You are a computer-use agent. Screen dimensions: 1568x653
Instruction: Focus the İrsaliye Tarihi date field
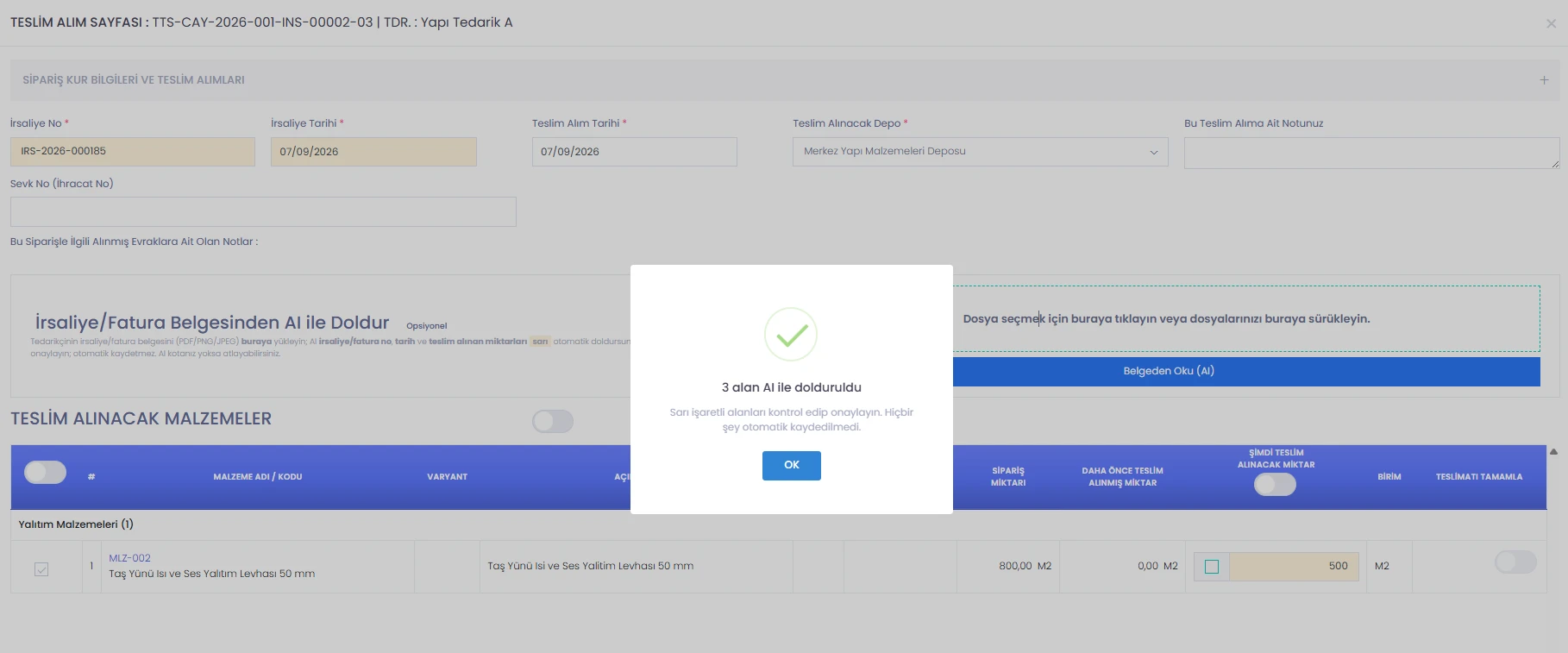373,152
